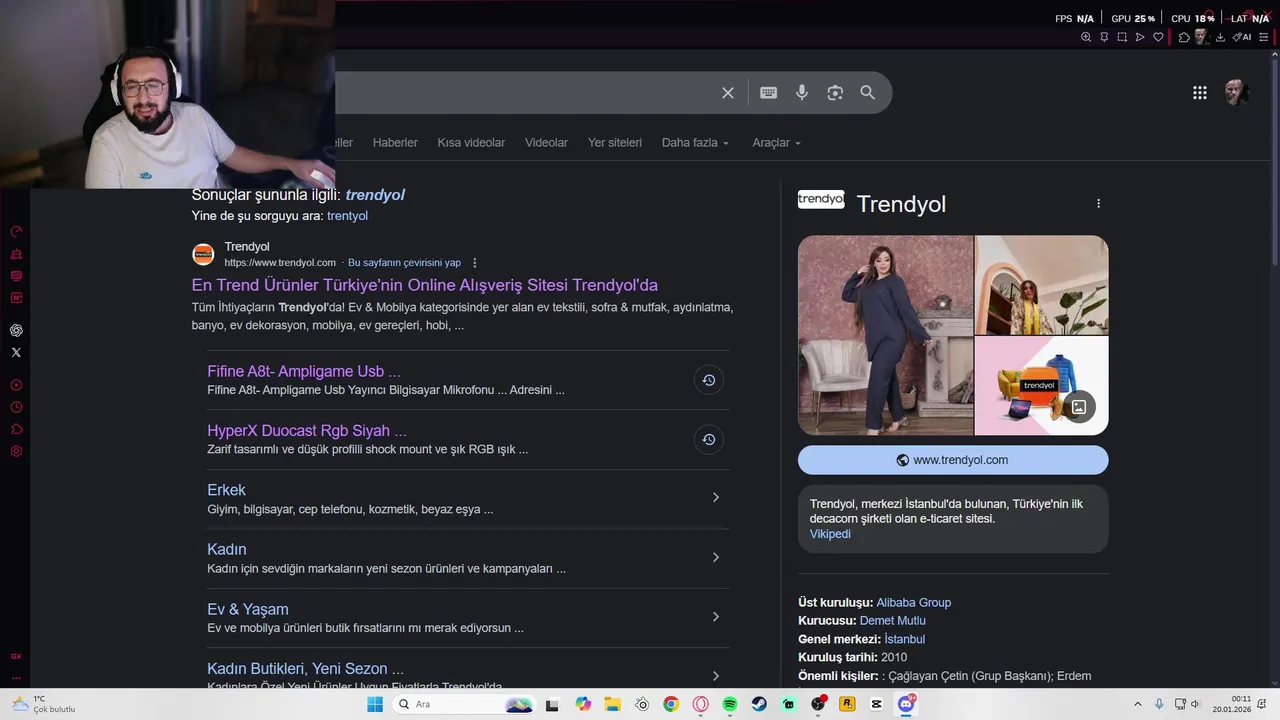Open the Araçlar dropdown
Image resolution: width=1280 pixels, height=720 pixels.
[x=777, y=143]
